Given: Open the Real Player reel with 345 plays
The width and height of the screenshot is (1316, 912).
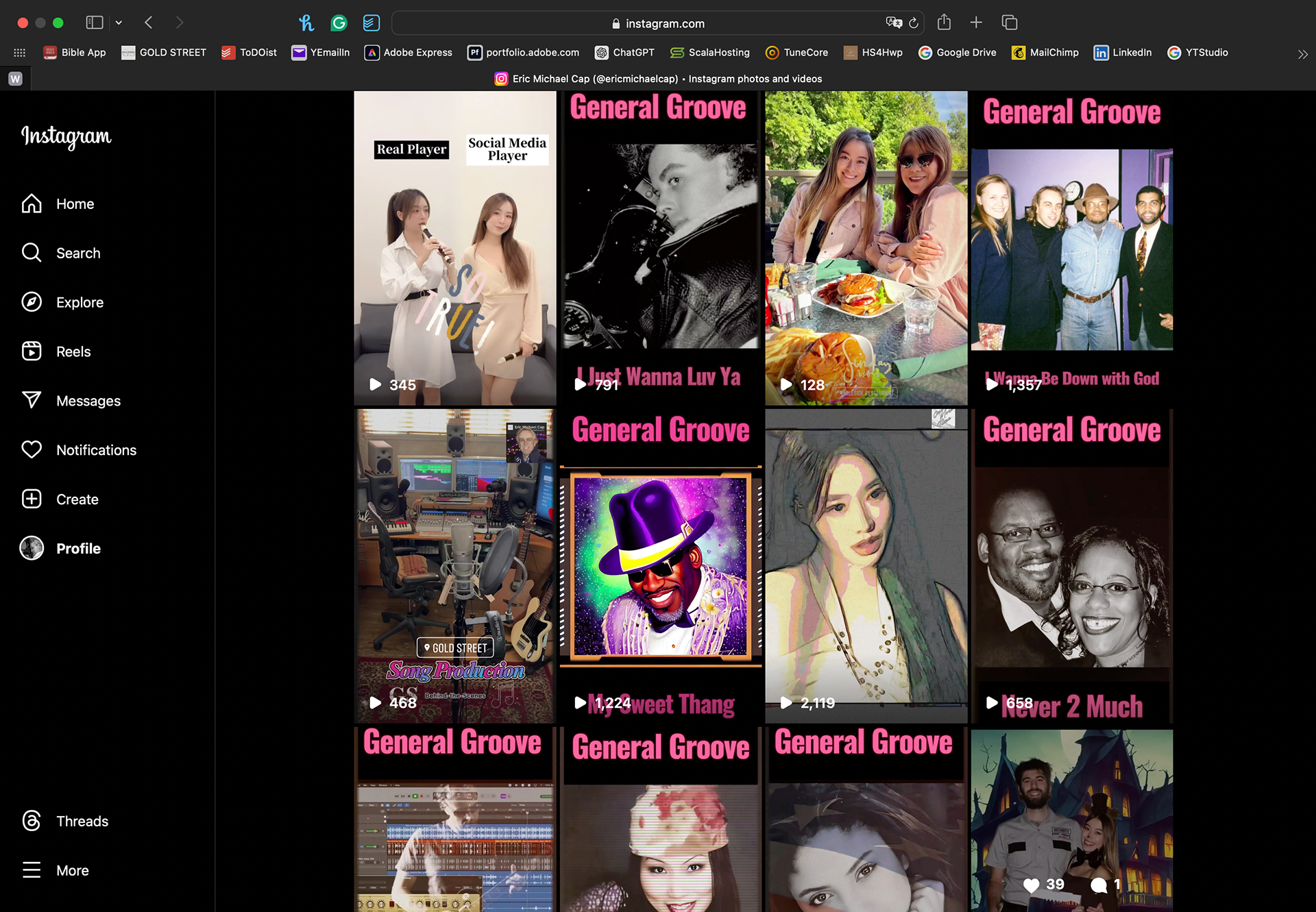Looking at the screenshot, I should [455, 248].
